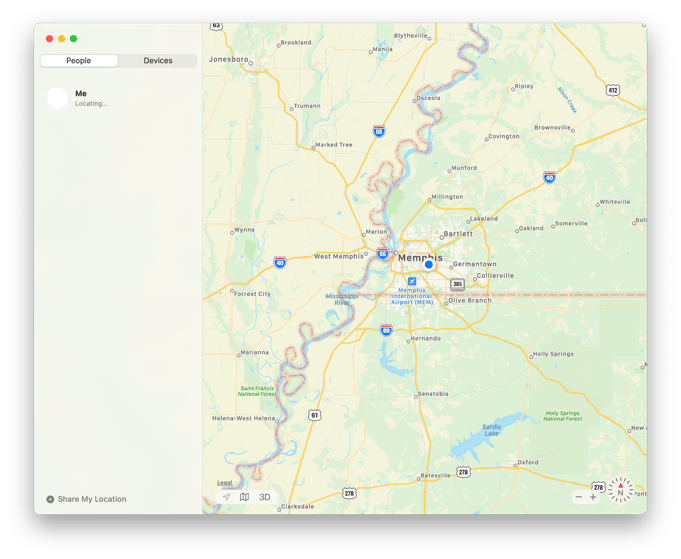
Task: Click the Osceola label
Action: pos(428,98)
